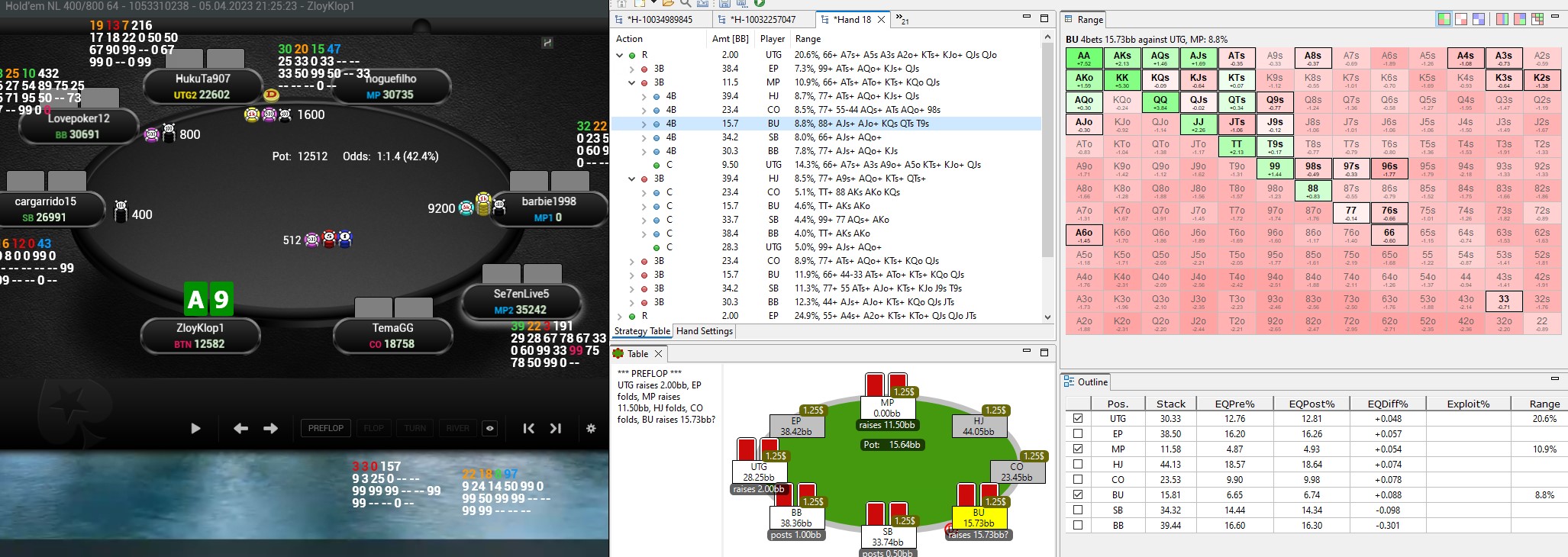This screenshot has height=557, width=1568.
Task: Expand the C 23.4 CO node
Action: (x=644, y=192)
